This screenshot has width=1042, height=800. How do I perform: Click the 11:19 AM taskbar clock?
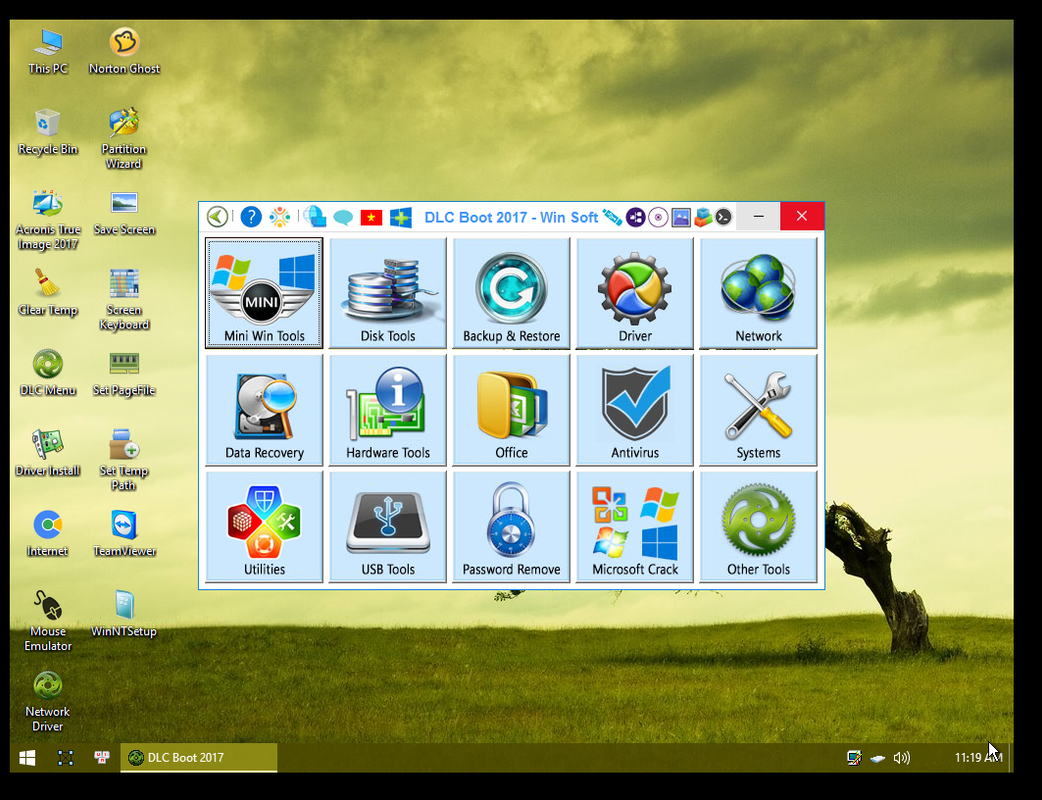pyautogui.click(x=978, y=757)
